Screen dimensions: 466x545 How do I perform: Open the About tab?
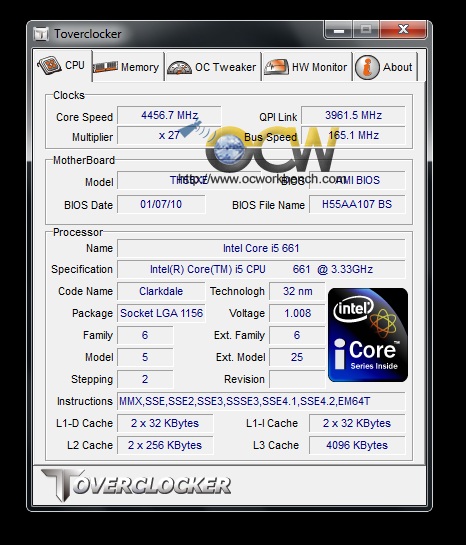click(x=385, y=67)
